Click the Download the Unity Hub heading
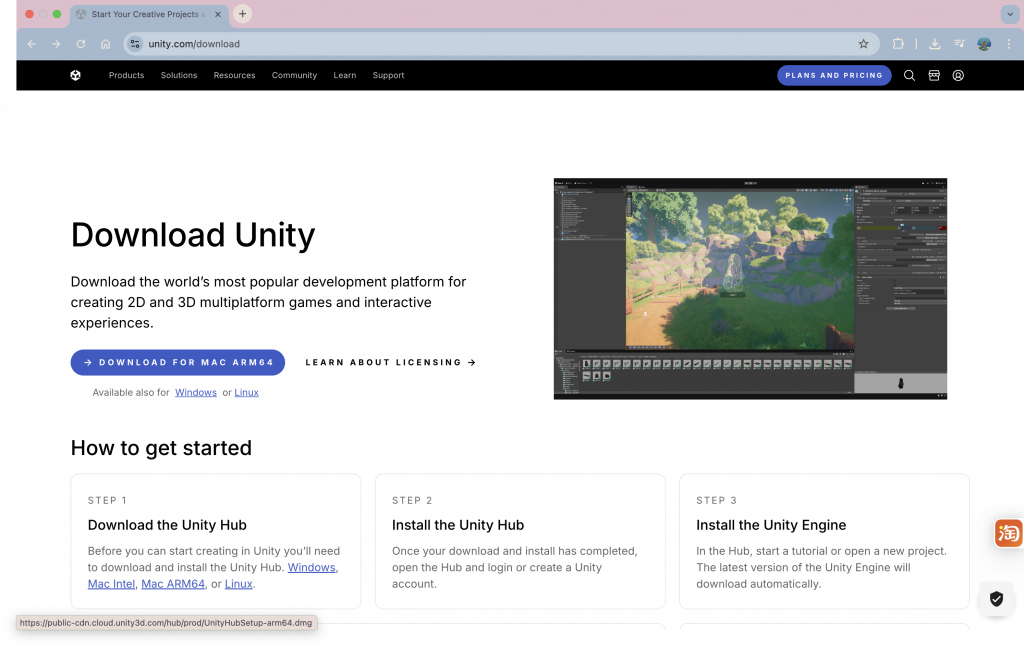Image resolution: width=1024 pixels, height=649 pixels. point(167,525)
